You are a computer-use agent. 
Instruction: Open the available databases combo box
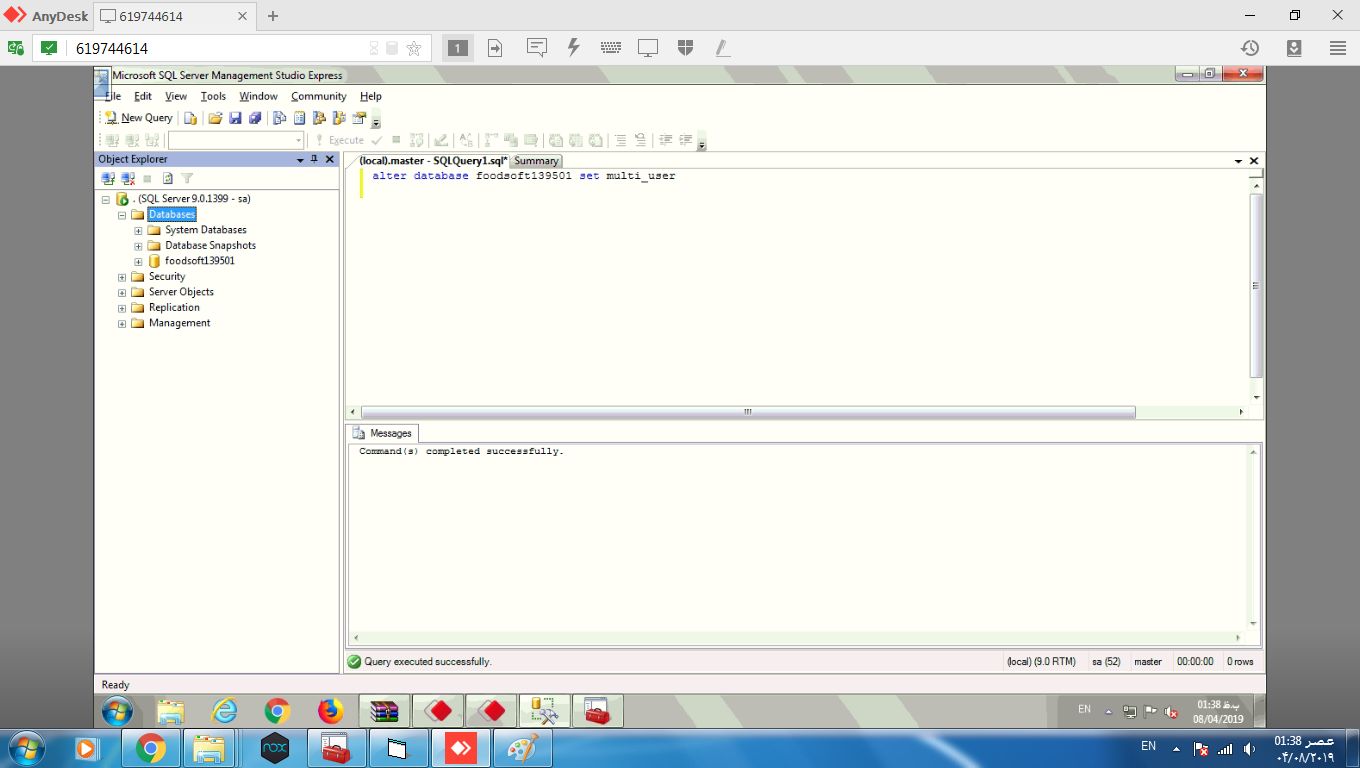[x=298, y=141]
